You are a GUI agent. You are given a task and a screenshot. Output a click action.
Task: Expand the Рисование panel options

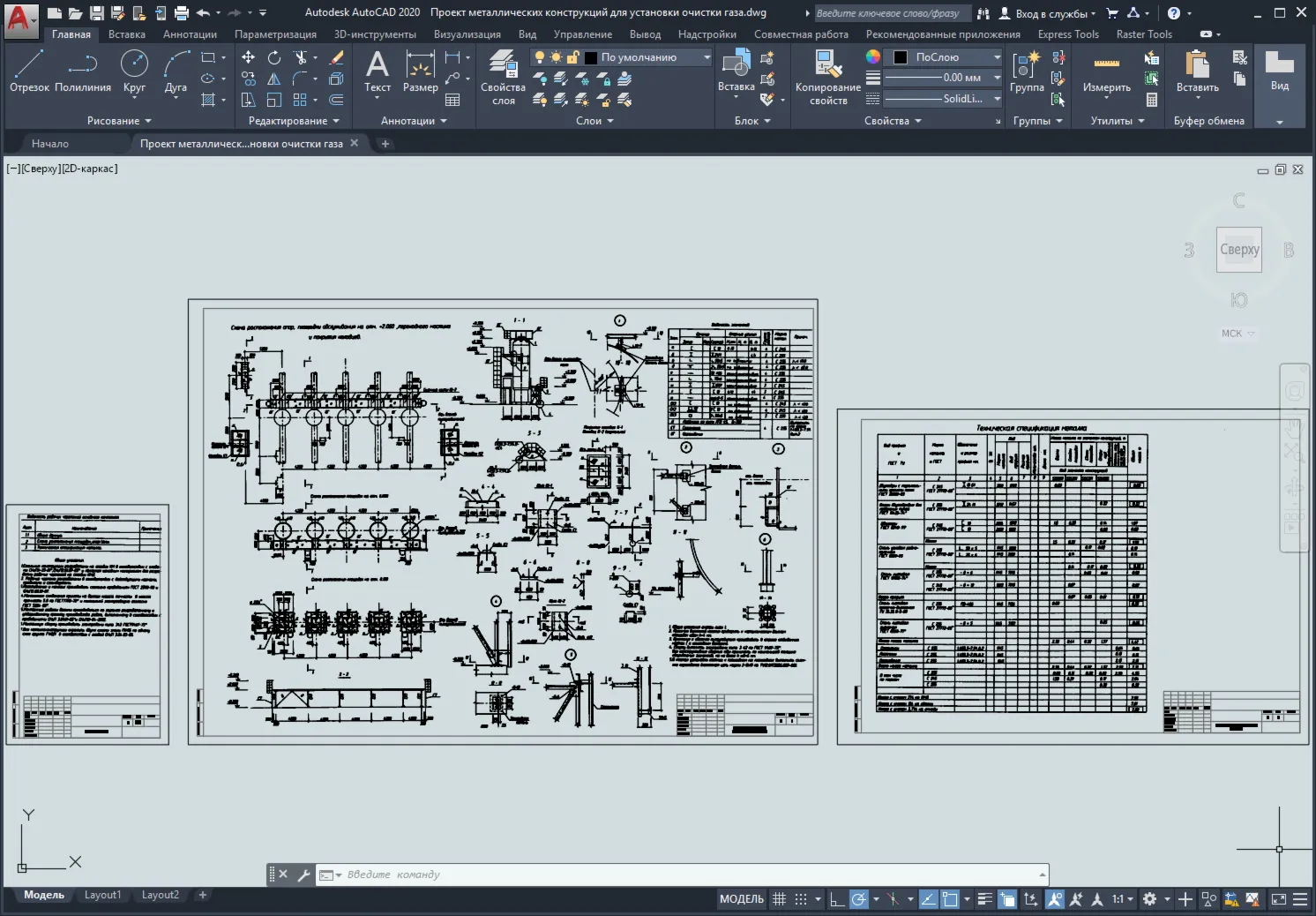point(119,121)
